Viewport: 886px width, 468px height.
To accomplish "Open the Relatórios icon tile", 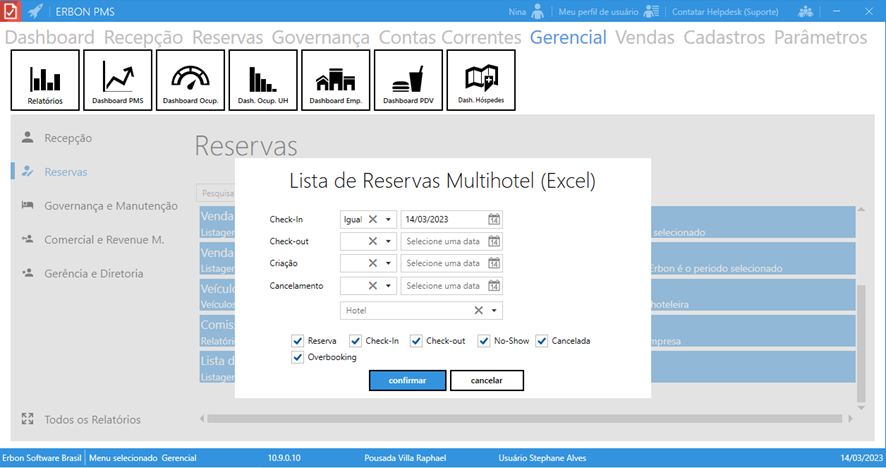I will pos(45,80).
